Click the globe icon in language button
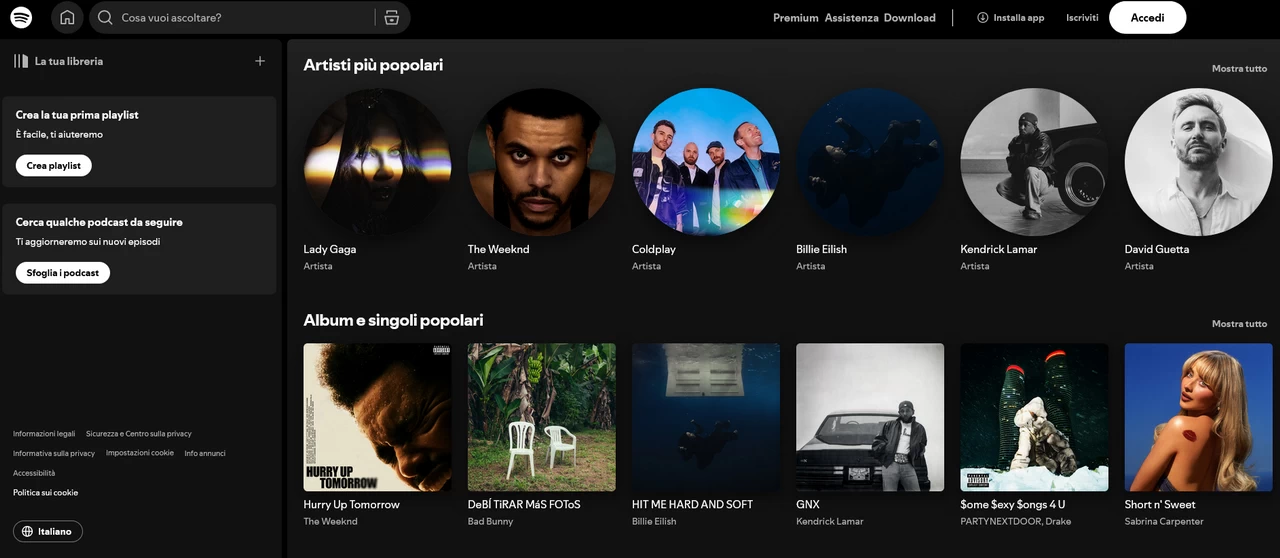The image size is (1280, 558). pyautogui.click(x=27, y=531)
